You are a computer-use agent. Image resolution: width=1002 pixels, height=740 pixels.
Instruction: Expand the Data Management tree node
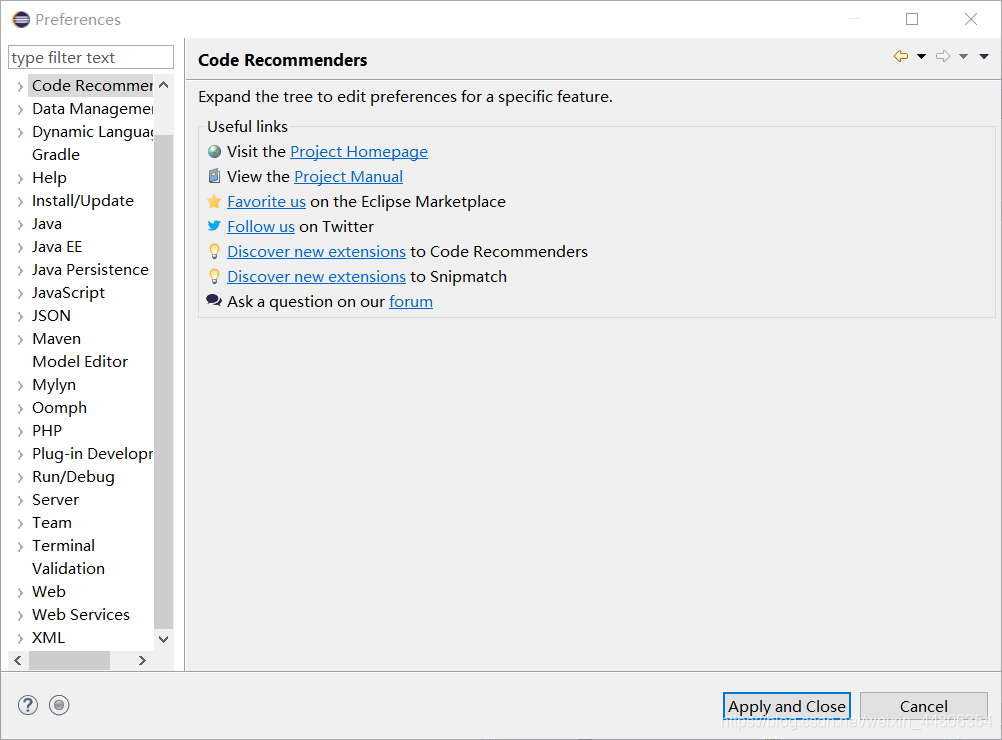[x=20, y=109]
